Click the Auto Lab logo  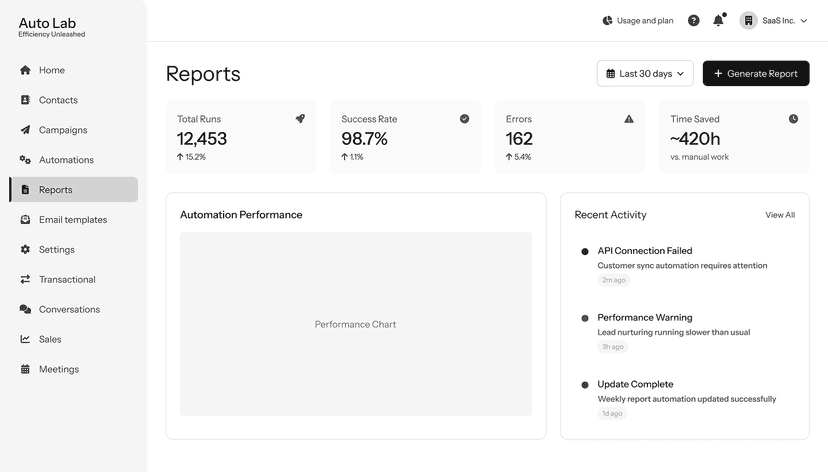(x=52, y=26)
